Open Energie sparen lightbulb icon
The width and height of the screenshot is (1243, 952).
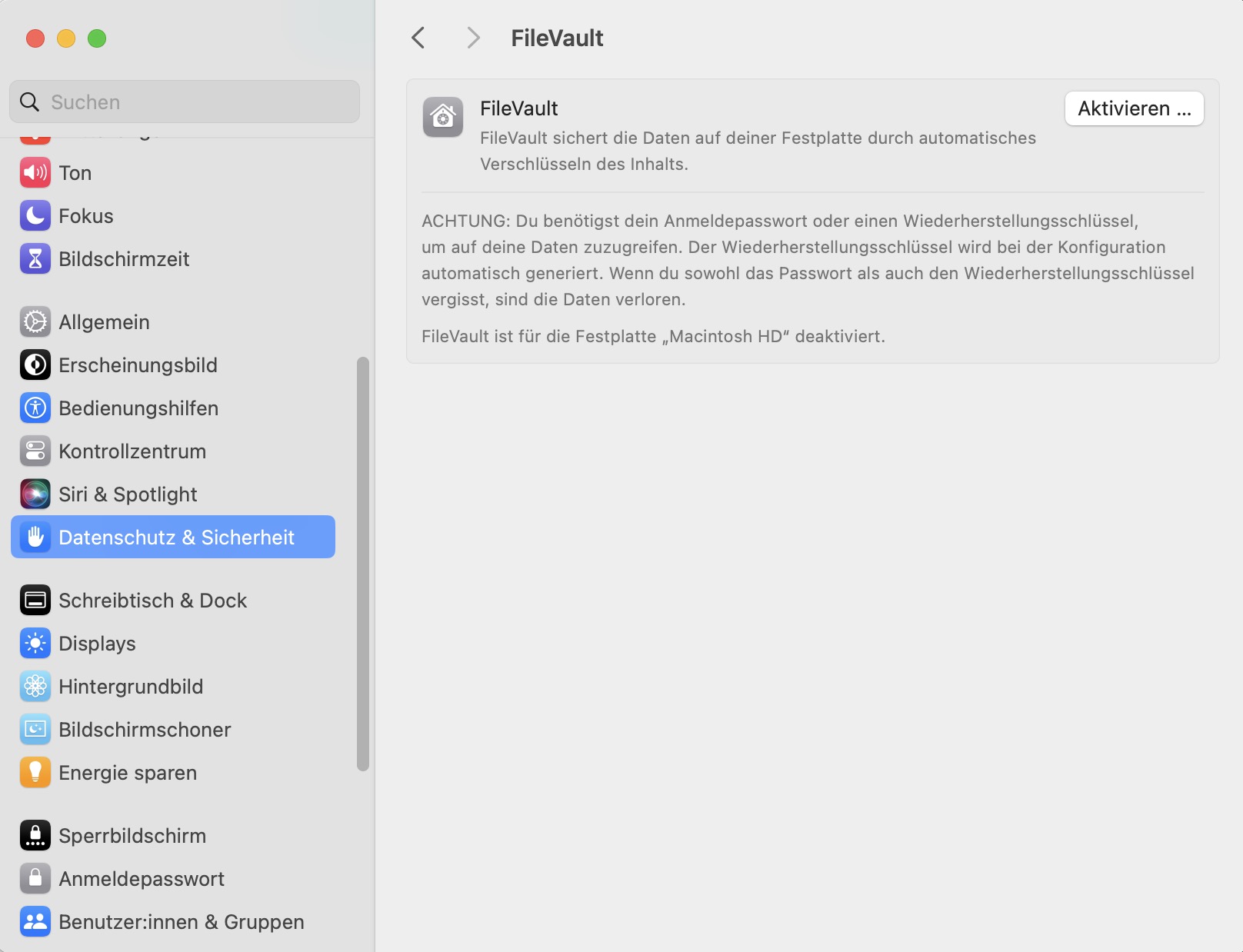click(35, 773)
